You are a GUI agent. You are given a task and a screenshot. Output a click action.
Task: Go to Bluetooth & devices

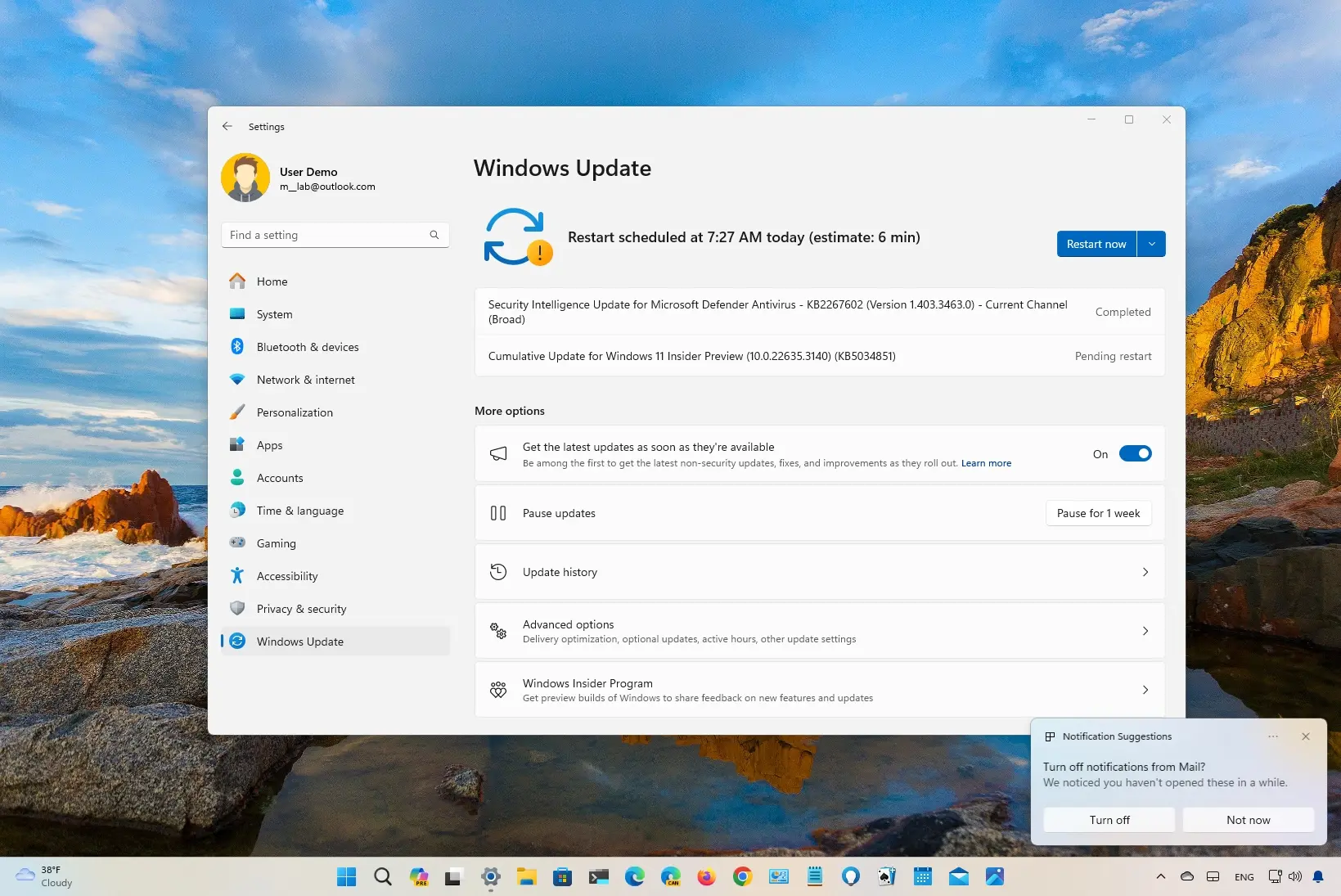click(x=335, y=347)
